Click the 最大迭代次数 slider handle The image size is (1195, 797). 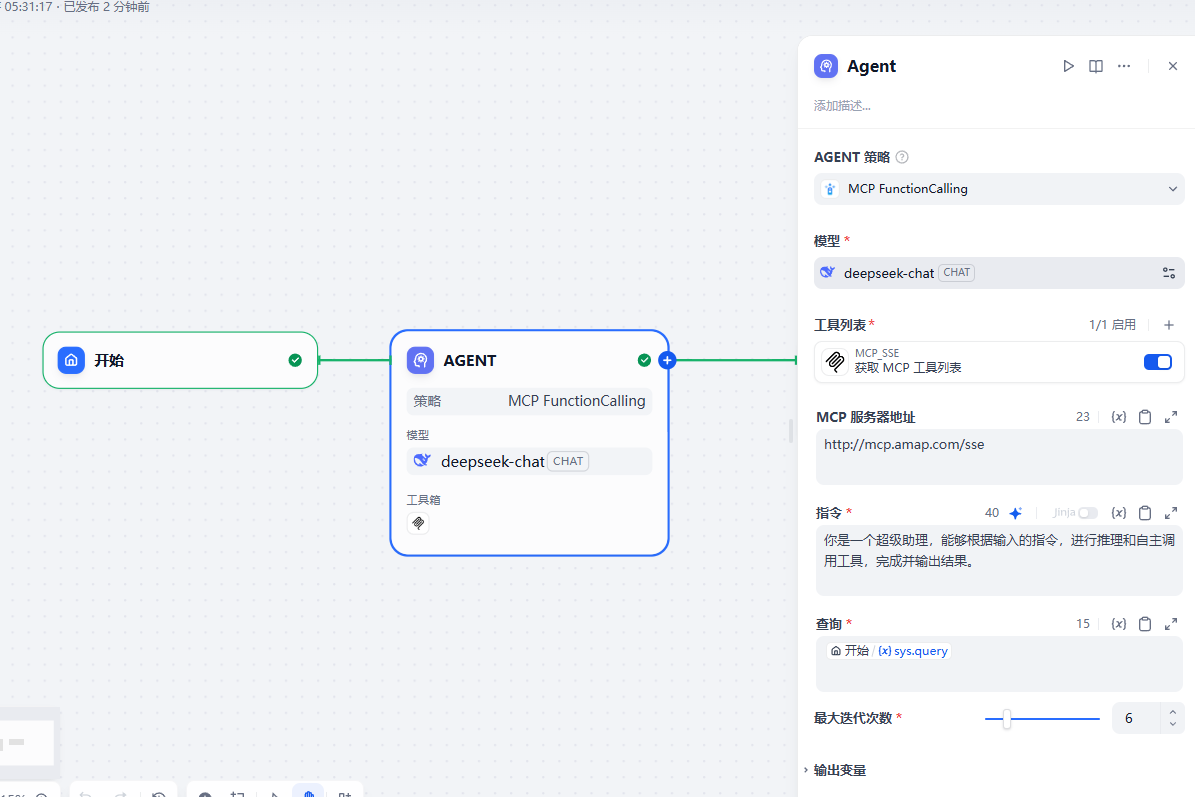pyautogui.click(x=1007, y=718)
